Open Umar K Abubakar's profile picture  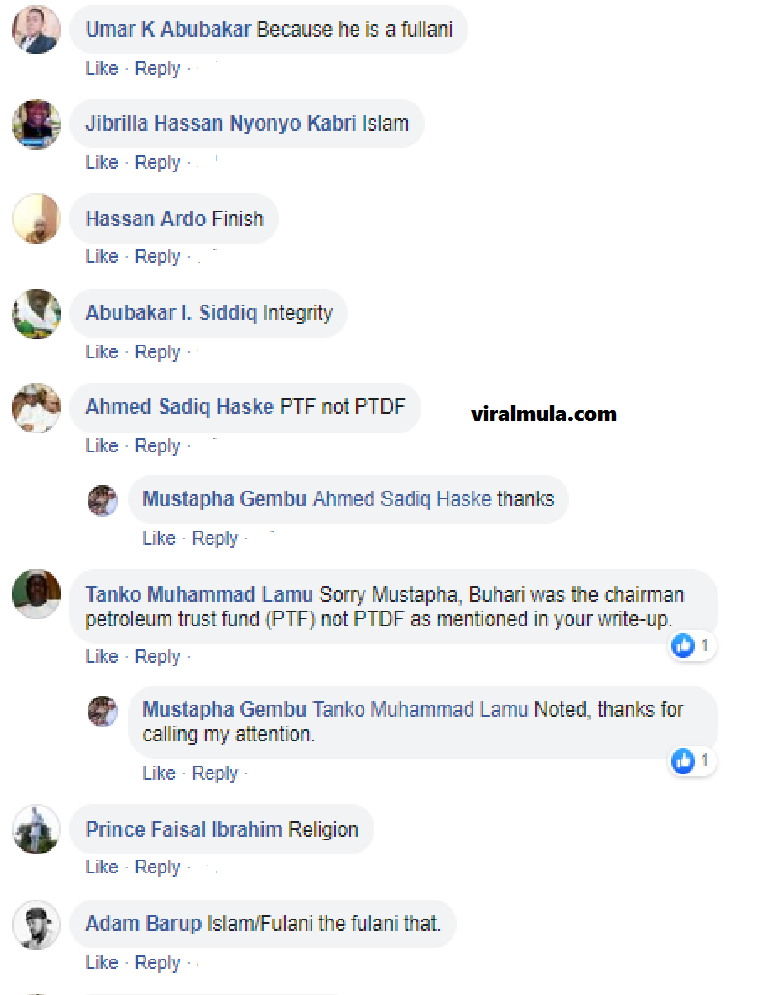coord(36,29)
